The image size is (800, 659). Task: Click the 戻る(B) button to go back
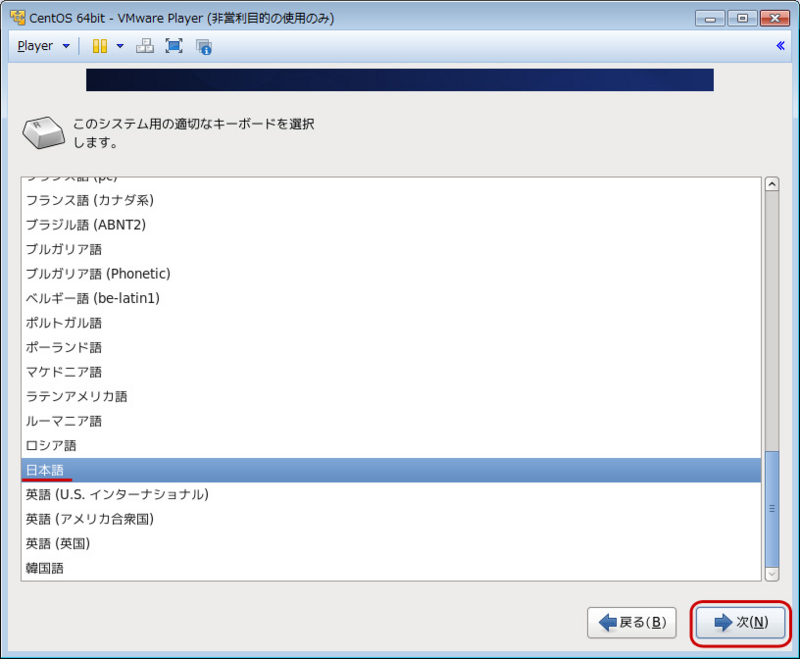point(631,622)
